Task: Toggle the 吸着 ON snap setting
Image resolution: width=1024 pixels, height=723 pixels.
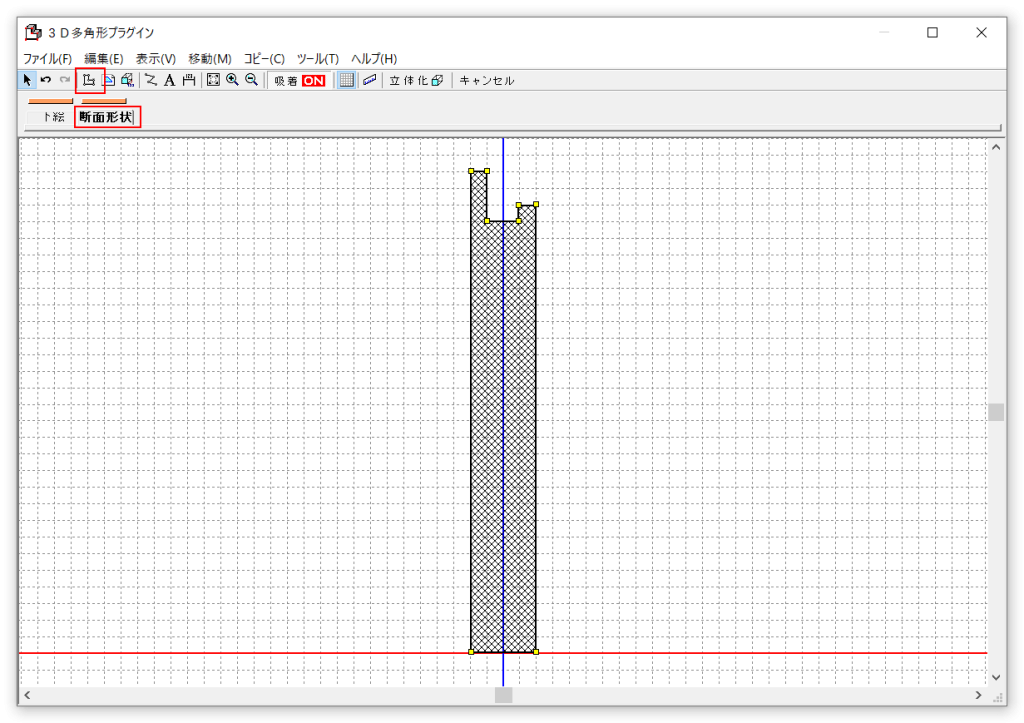Action: tap(300, 81)
